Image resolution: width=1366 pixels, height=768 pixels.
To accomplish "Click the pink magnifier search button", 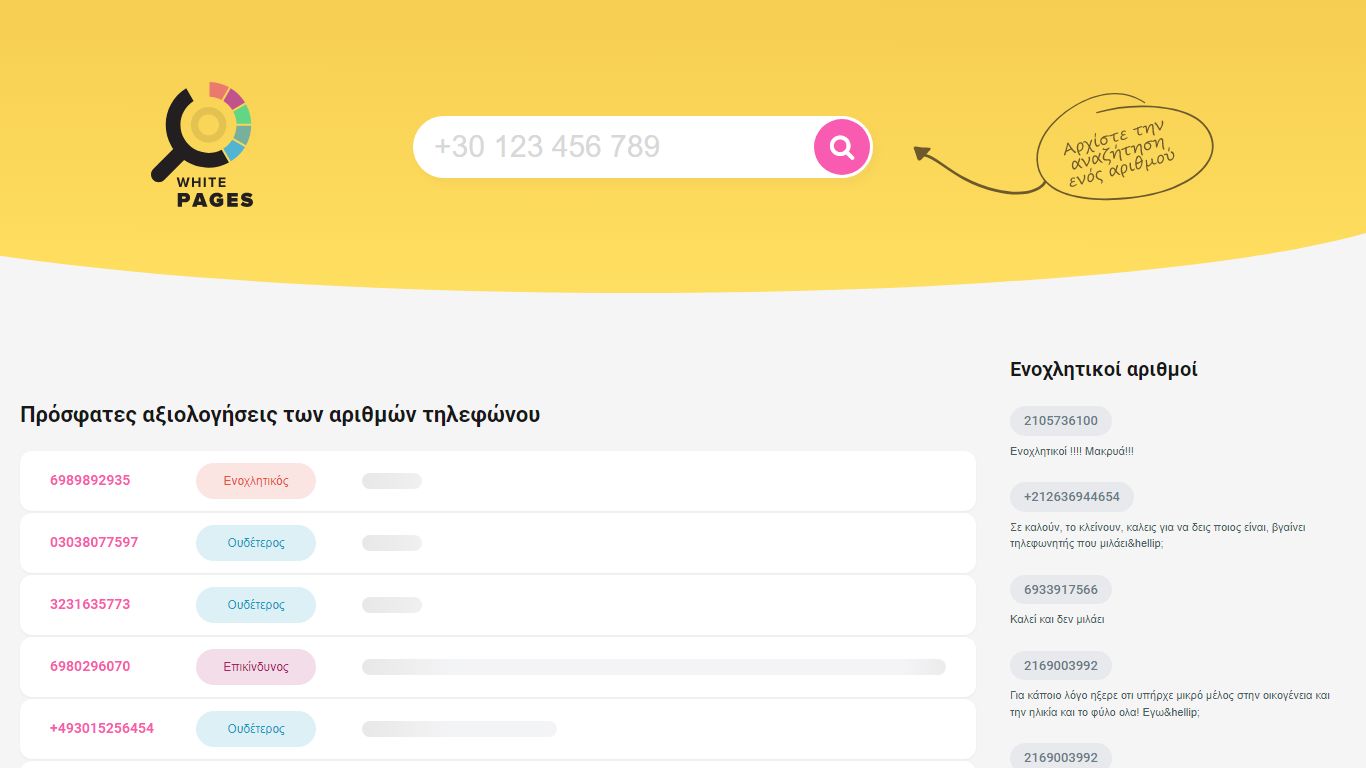I will [x=842, y=147].
